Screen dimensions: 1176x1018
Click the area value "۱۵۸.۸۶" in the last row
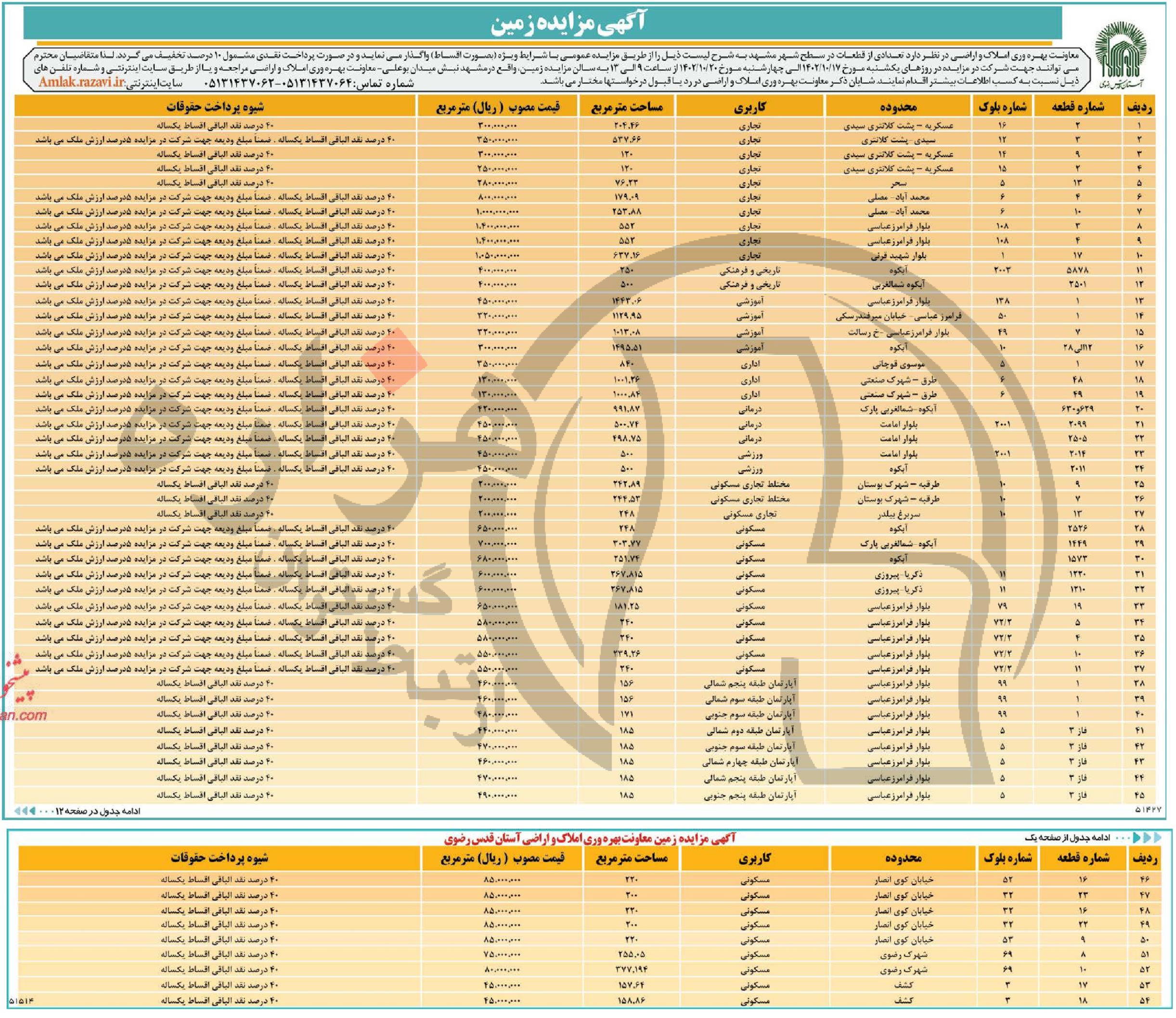tap(631, 1000)
